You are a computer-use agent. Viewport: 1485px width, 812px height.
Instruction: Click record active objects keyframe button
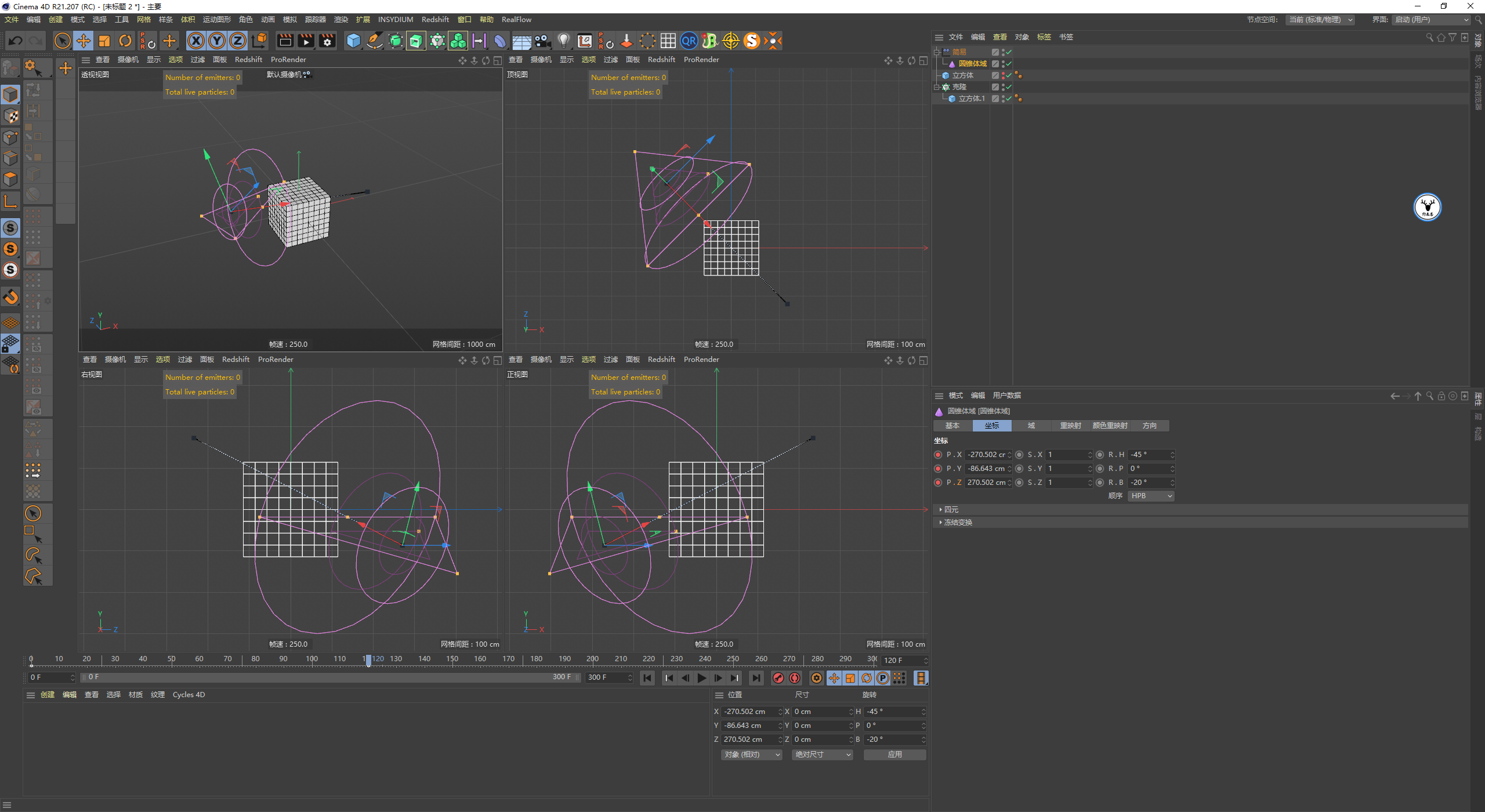pos(778,678)
